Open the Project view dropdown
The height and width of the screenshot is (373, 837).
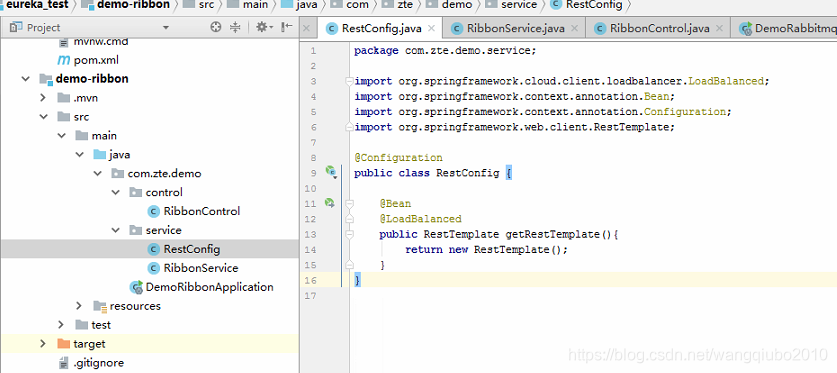pyautogui.click(x=165, y=28)
